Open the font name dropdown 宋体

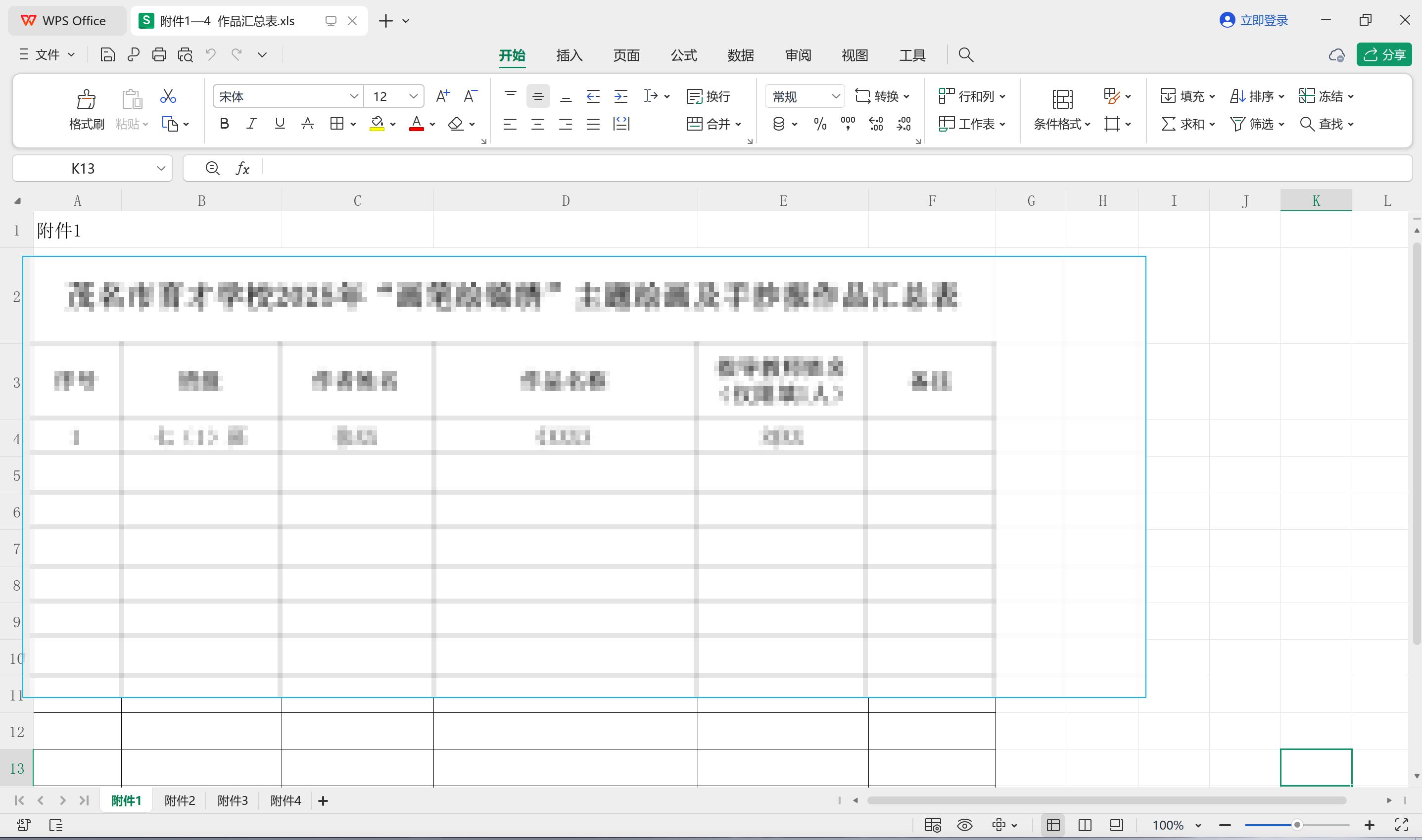[354, 96]
